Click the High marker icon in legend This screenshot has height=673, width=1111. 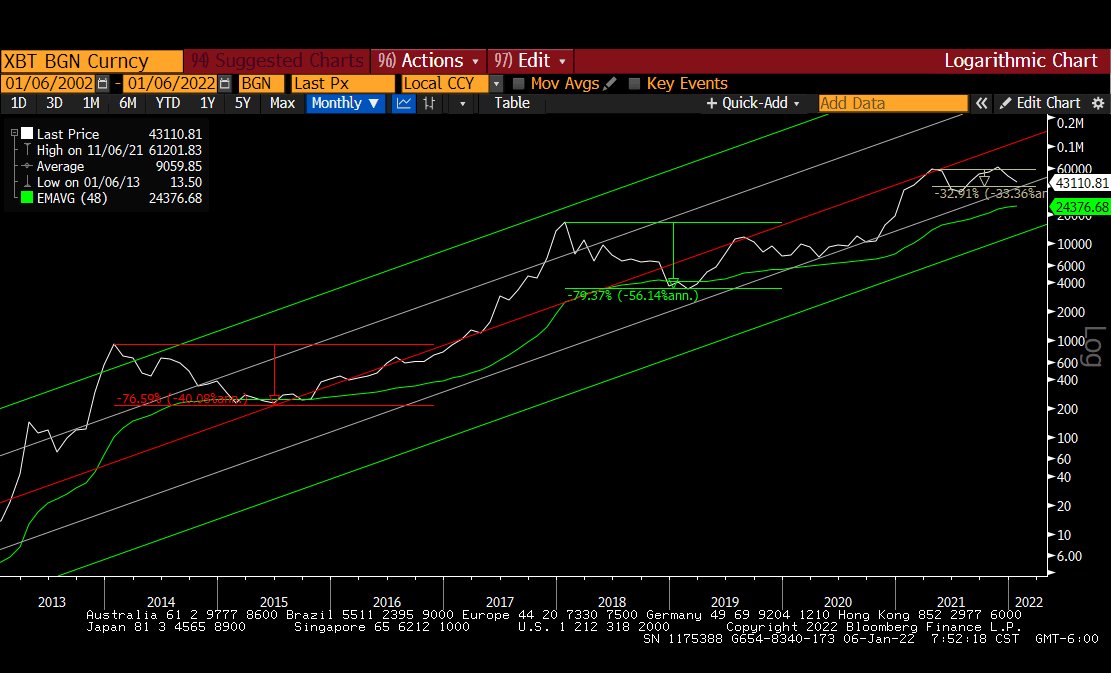pyautogui.click(x=28, y=150)
